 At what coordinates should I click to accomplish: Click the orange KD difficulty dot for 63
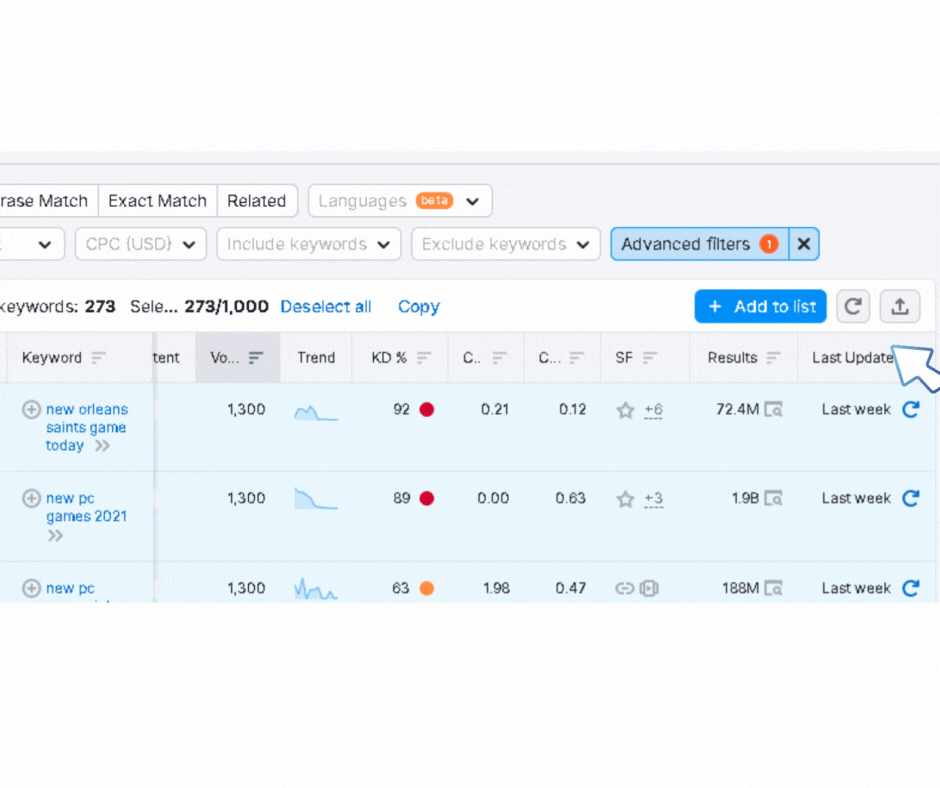(427, 588)
